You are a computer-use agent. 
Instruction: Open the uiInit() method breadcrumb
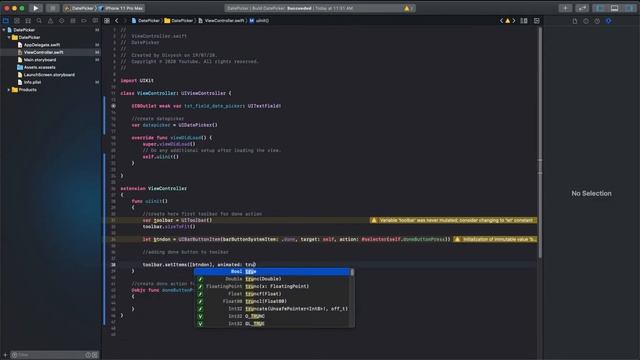(259, 20)
